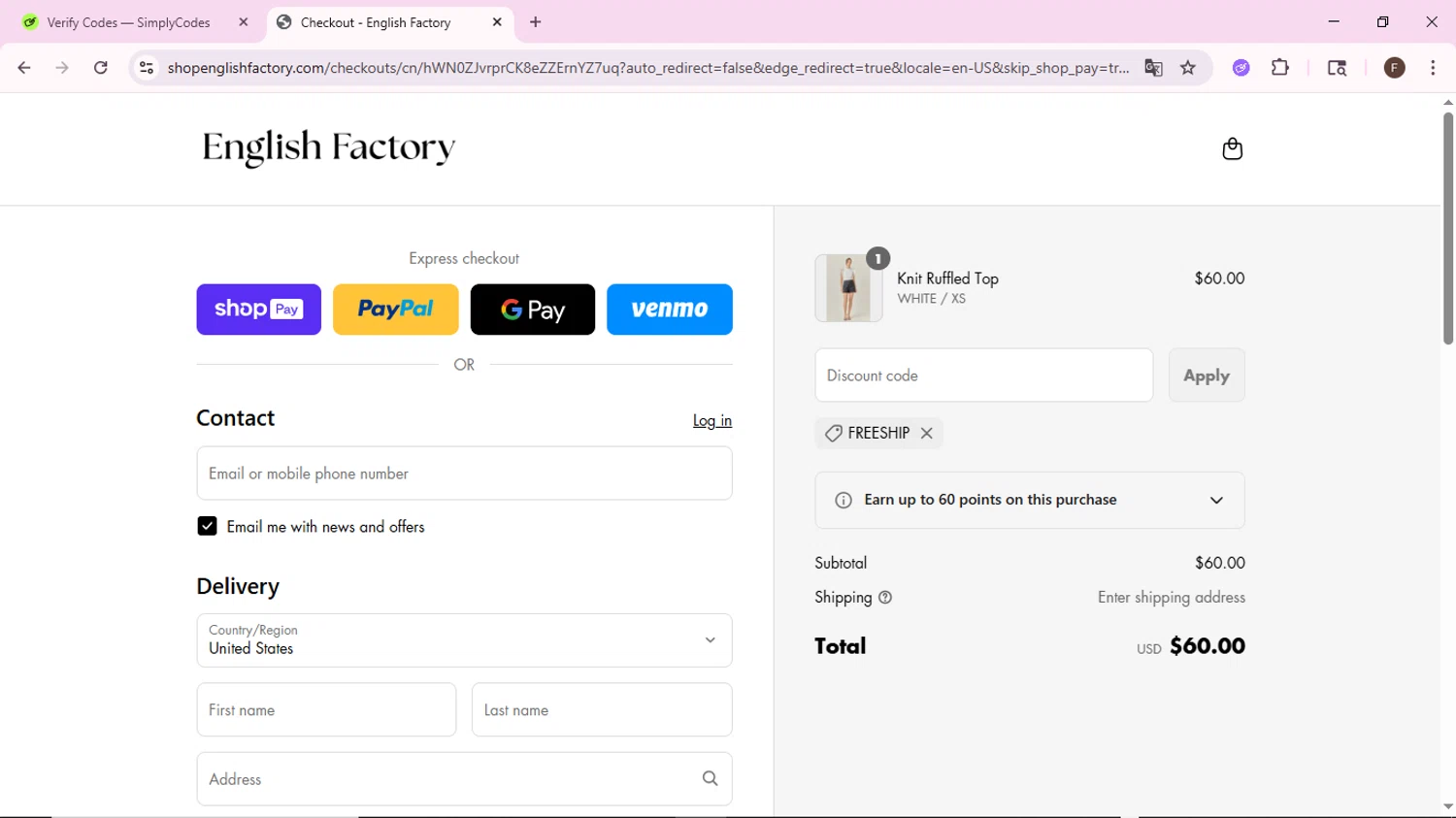
Task: Switch to Verify Codes — SimplyCodes tab
Action: coord(128,22)
